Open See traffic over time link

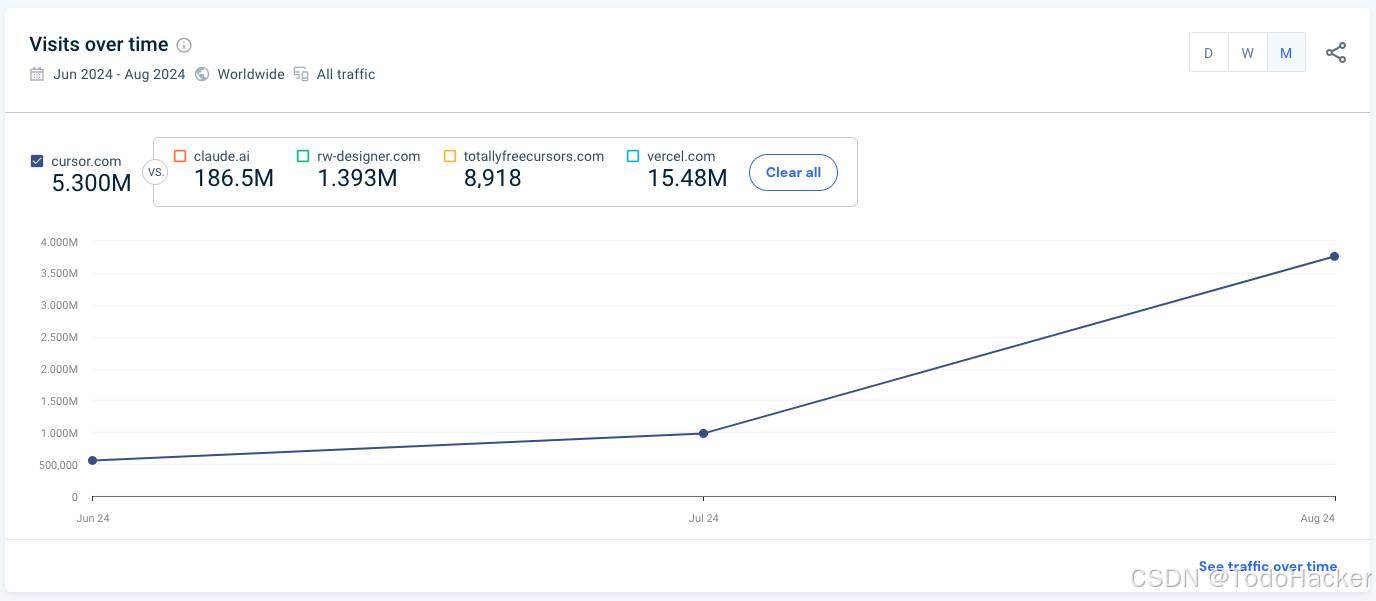point(1267,566)
